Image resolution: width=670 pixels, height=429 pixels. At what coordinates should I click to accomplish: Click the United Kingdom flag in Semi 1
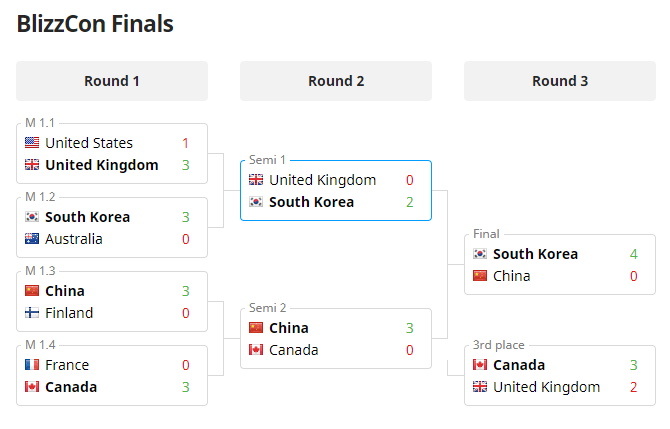[x=256, y=180]
